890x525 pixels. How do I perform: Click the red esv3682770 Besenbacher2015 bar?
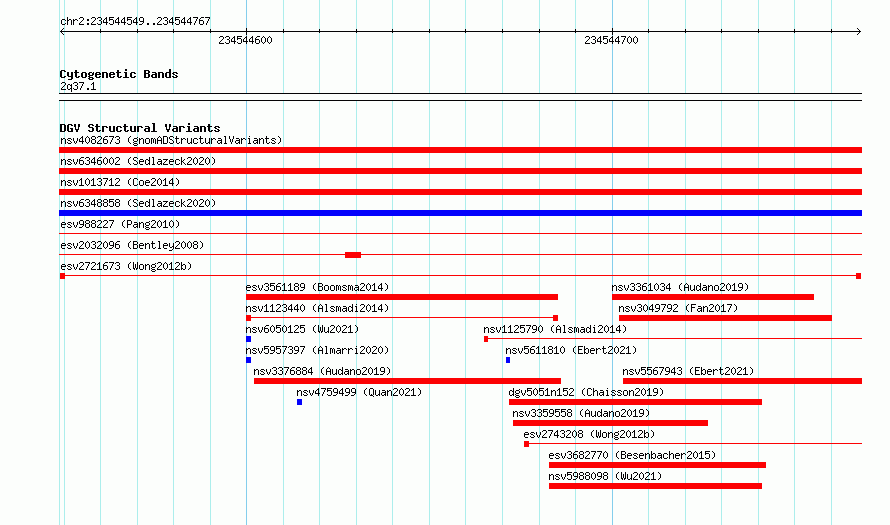(657, 465)
